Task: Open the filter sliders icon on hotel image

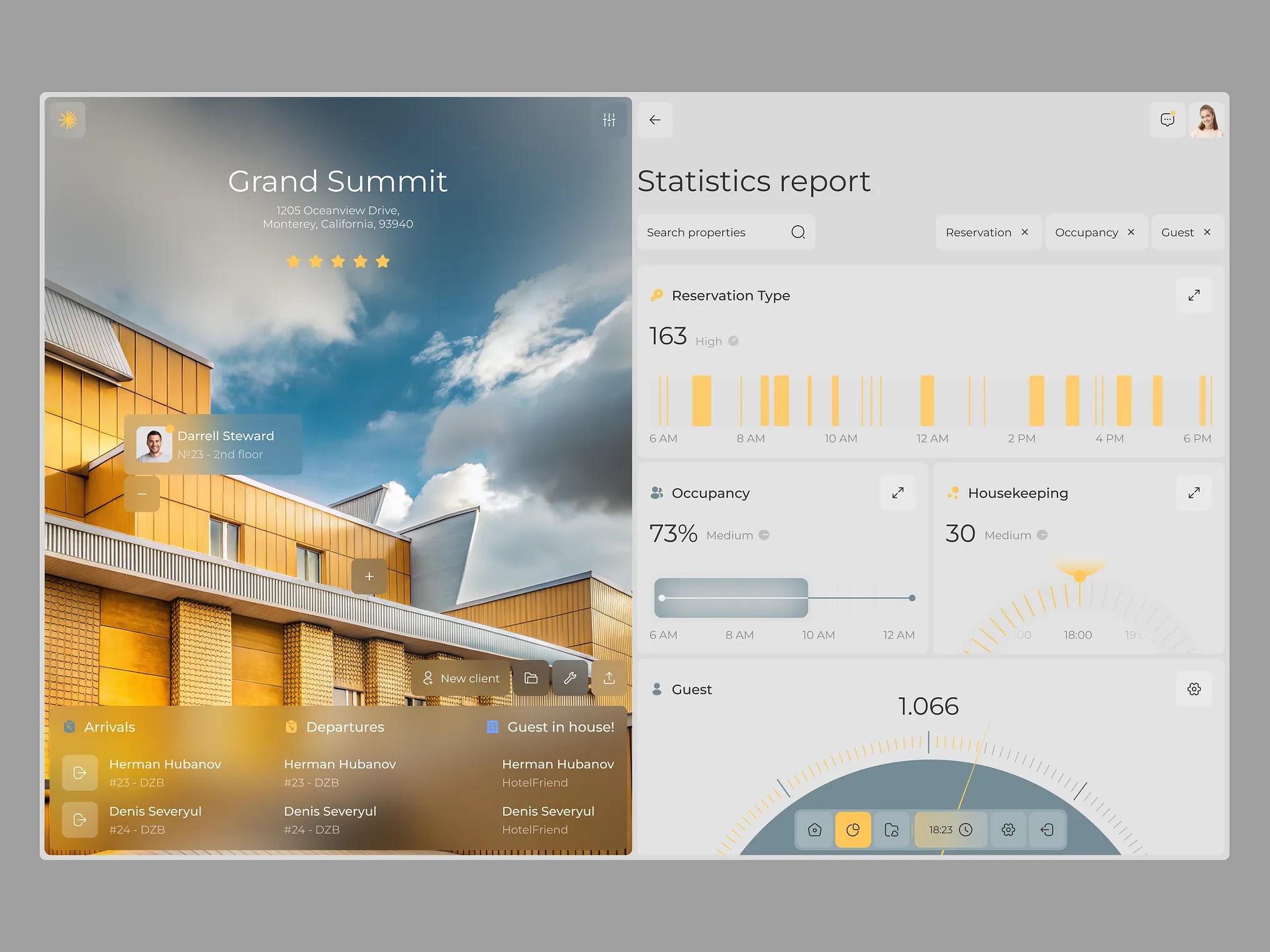Action: (609, 119)
